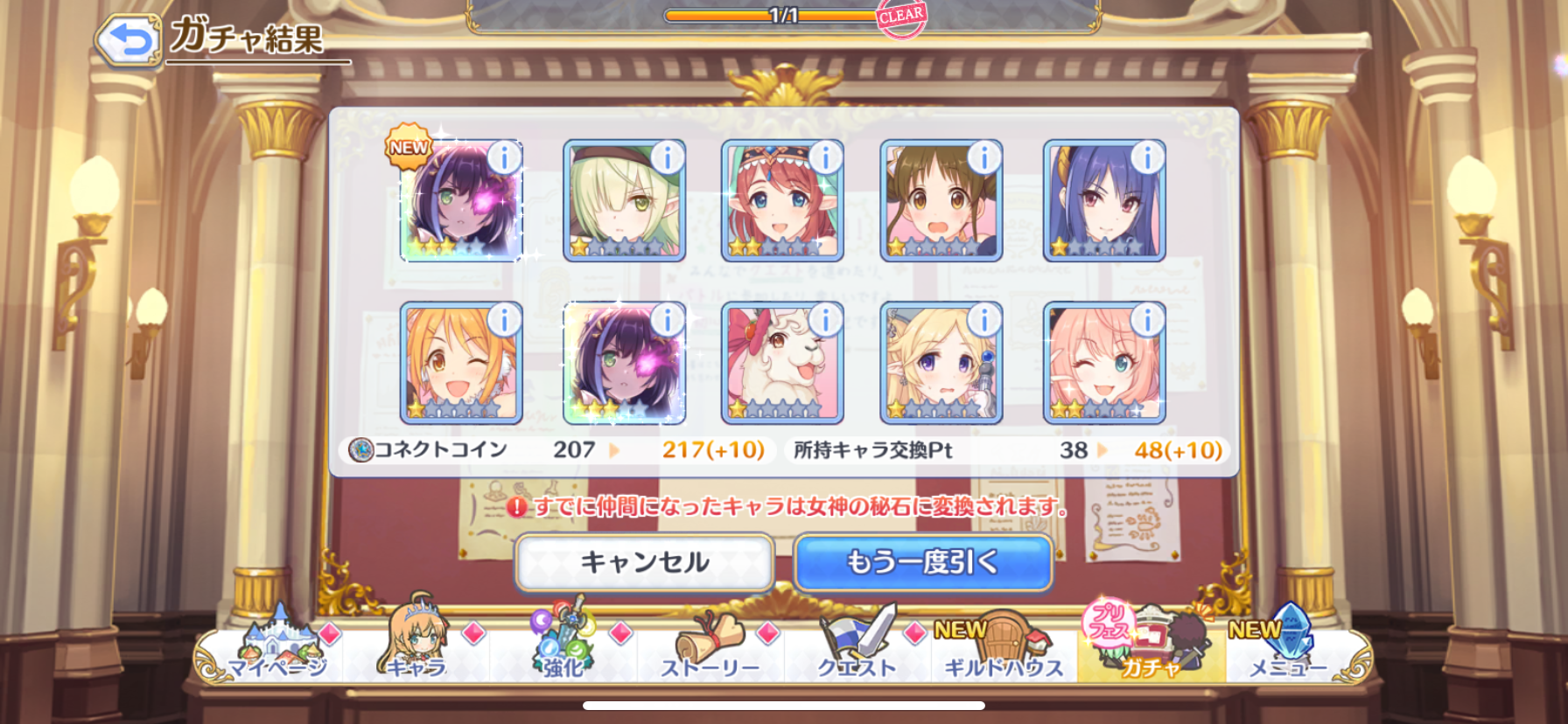Click もう一度引く button to pull again
Image resolution: width=1568 pixels, height=724 pixels.
click(923, 562)
